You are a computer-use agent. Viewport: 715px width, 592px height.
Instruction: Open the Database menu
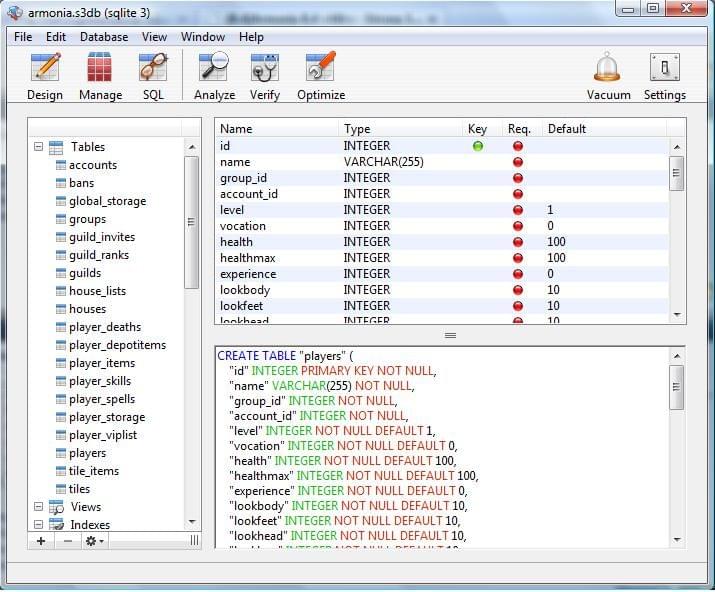click(104, 37)
